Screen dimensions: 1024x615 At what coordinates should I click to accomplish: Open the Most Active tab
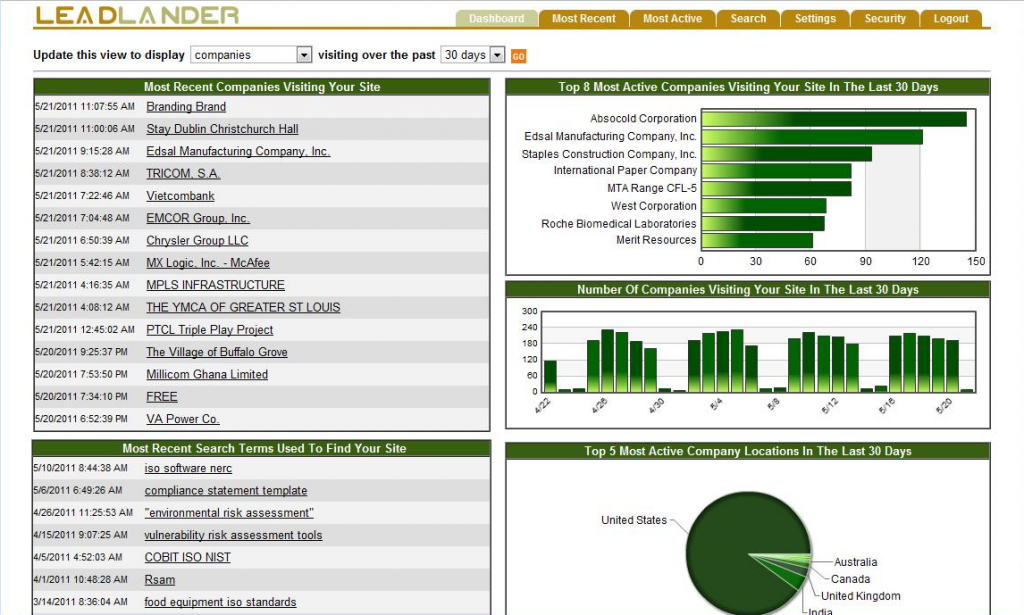672,19
